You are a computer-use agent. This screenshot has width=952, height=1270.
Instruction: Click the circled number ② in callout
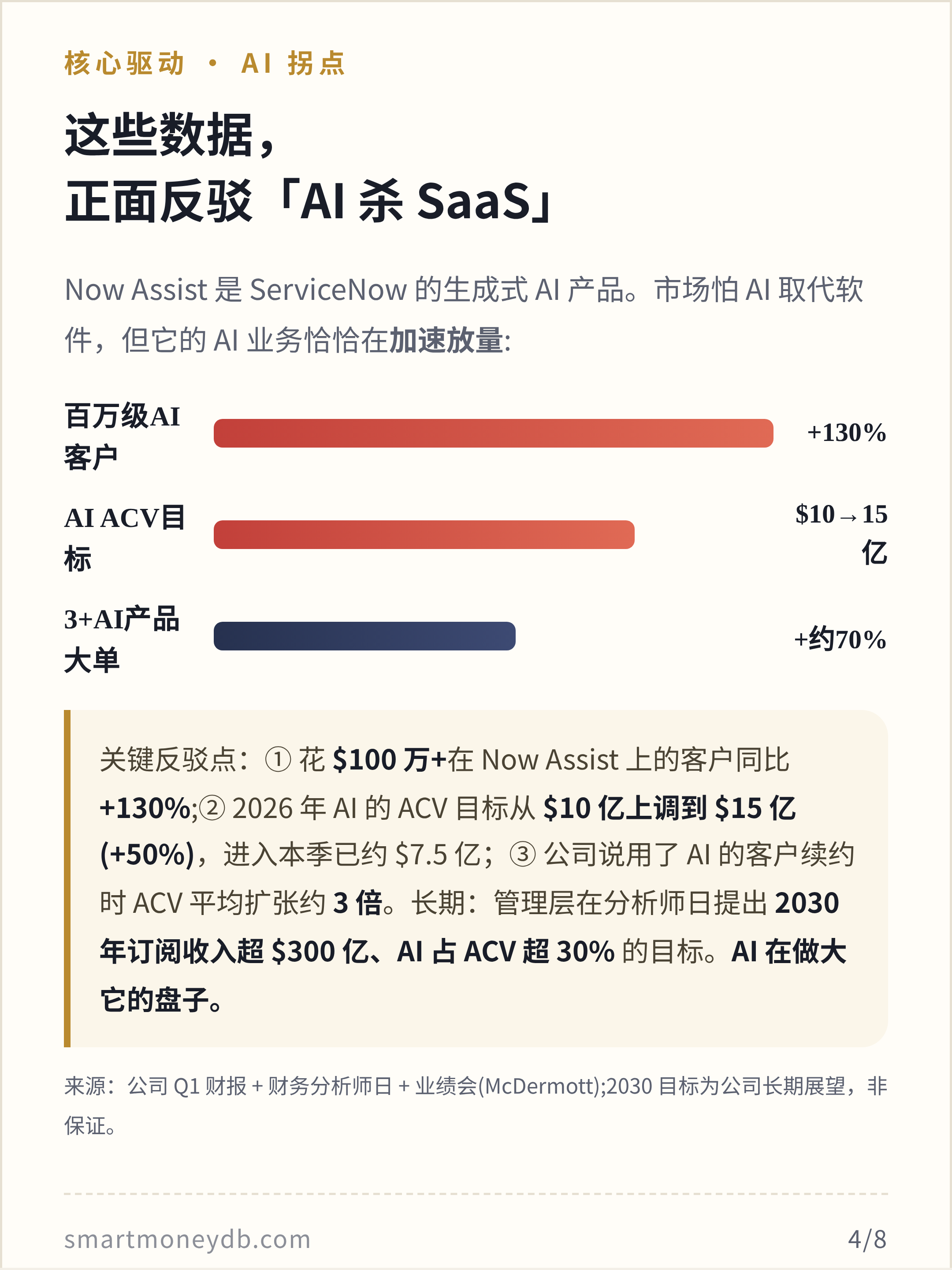click(x=212, y=808)
